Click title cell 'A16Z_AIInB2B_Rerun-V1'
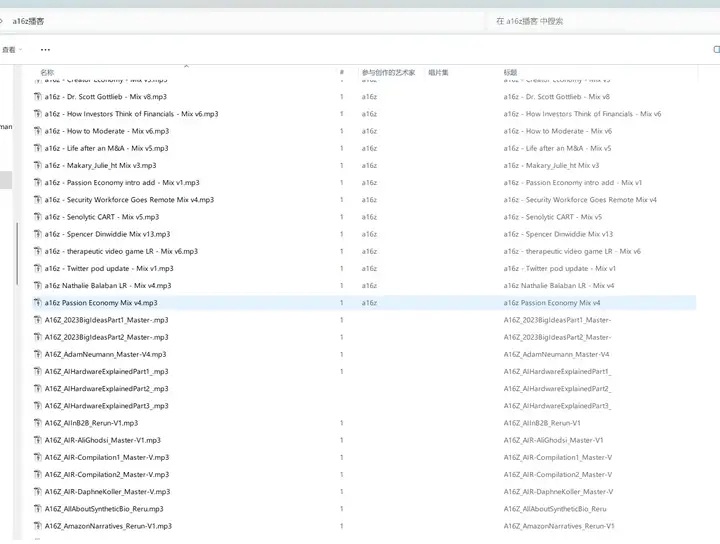720x544 pixels. tap(542, 423)
